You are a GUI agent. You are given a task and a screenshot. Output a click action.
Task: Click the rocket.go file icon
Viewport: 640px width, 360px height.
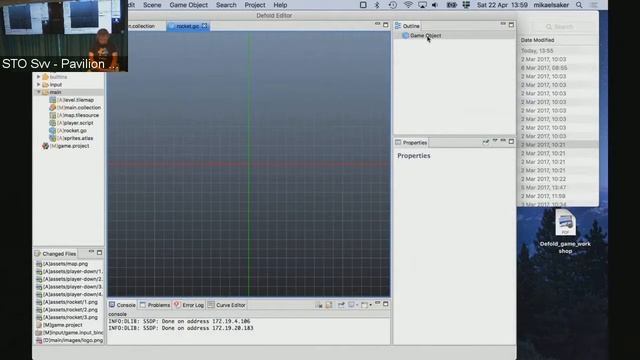tap(53, 131)
